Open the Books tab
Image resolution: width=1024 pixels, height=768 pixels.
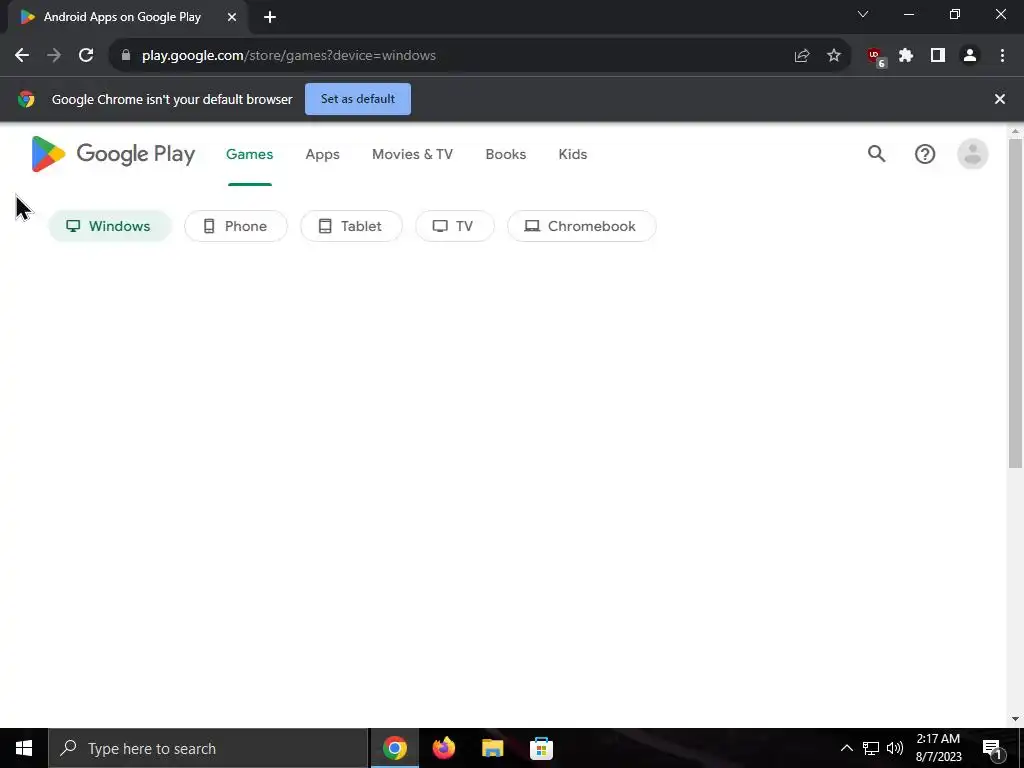point(505,154)
